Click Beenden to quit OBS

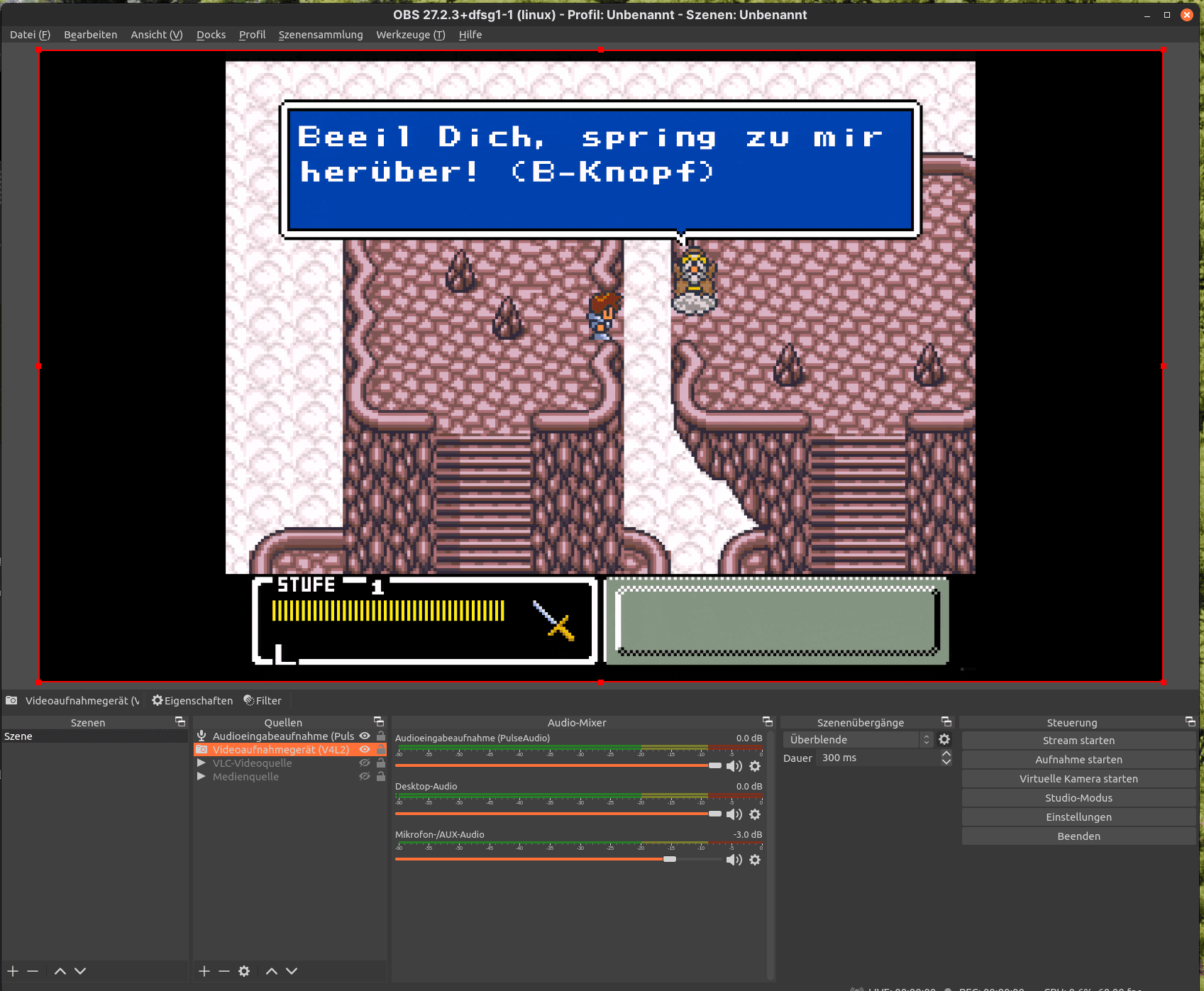click(1078, 836)
